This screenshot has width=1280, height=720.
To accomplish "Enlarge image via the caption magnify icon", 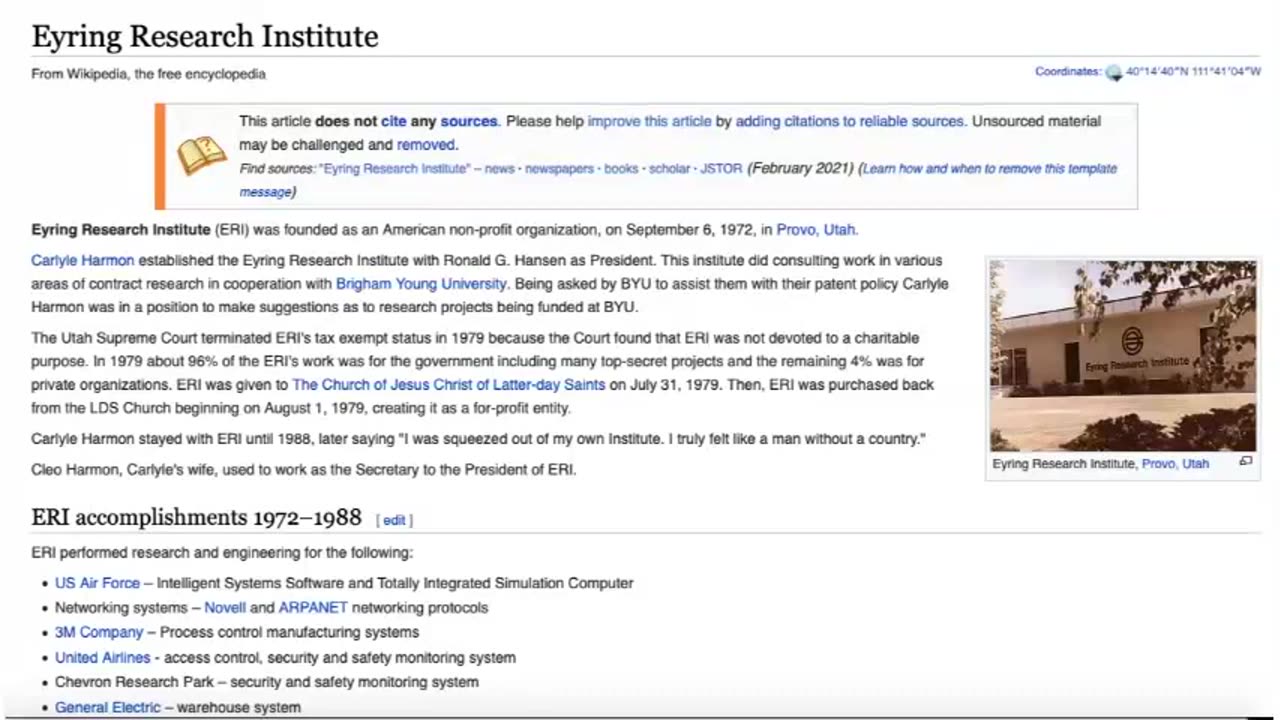I will 1245,462.
